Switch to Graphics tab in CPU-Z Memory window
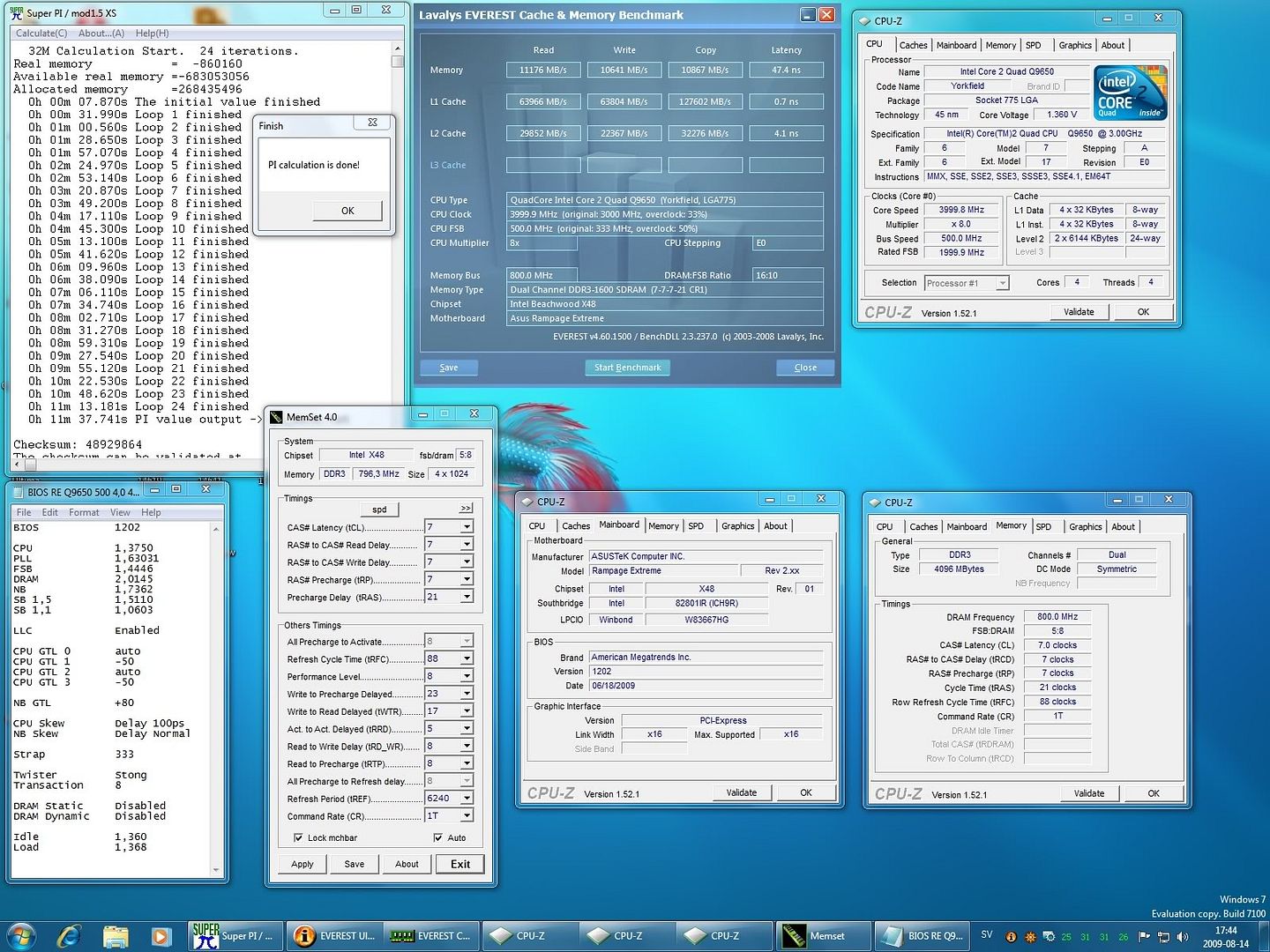 click(1086, 527)
